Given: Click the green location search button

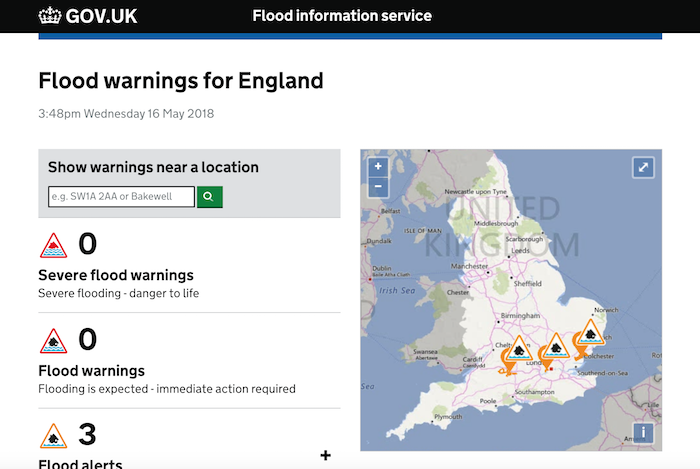Looking at the screenshot, I should [x=209, y=197].
